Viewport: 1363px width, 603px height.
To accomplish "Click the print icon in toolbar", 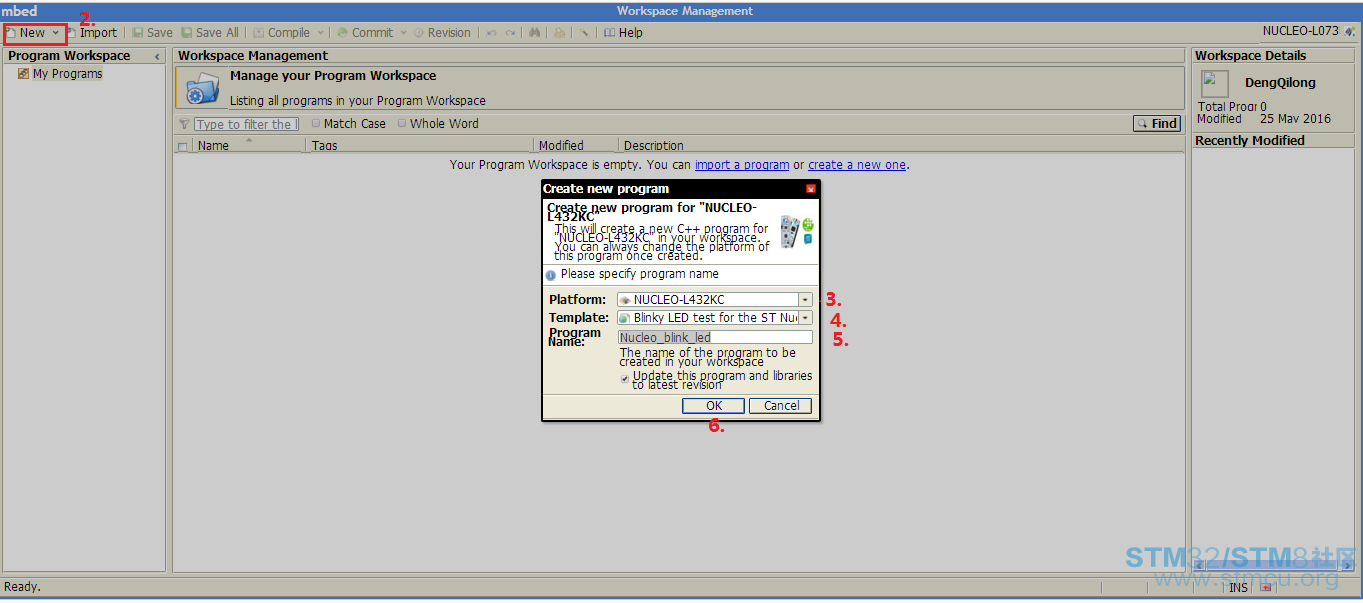I will click(x=559, y=33).
